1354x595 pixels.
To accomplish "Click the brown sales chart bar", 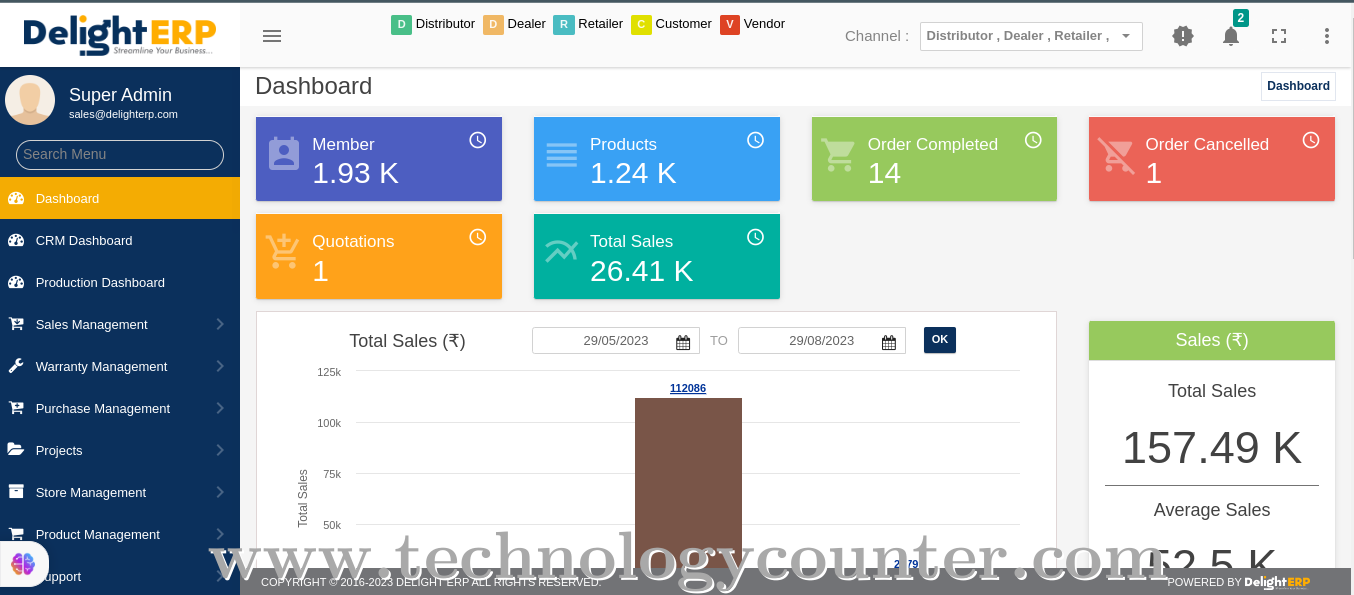I will tap(688, 483).
